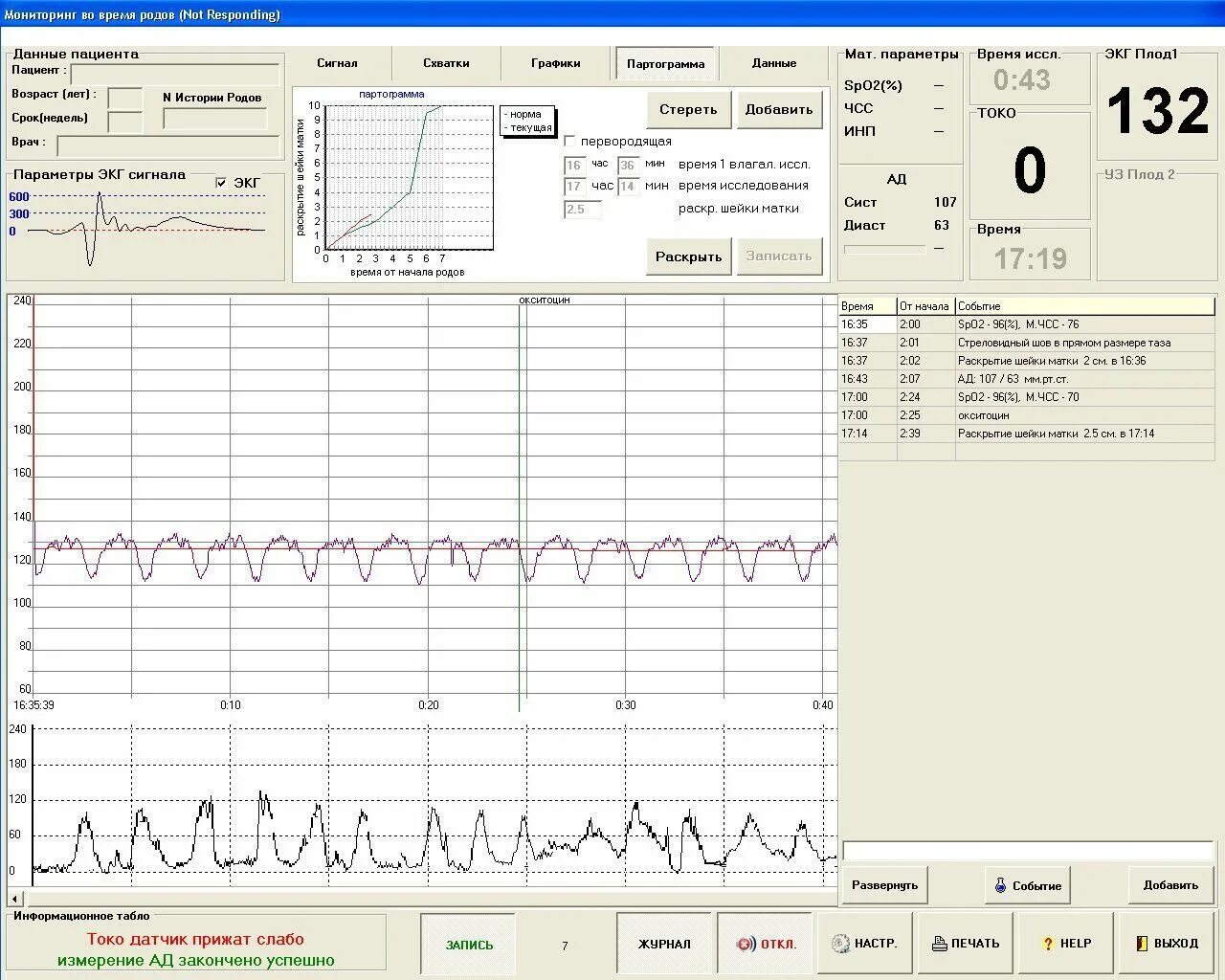This screenshot has width=1225, height=980.
Task: Click the окситоцин marker on chart
Action: 545,300
